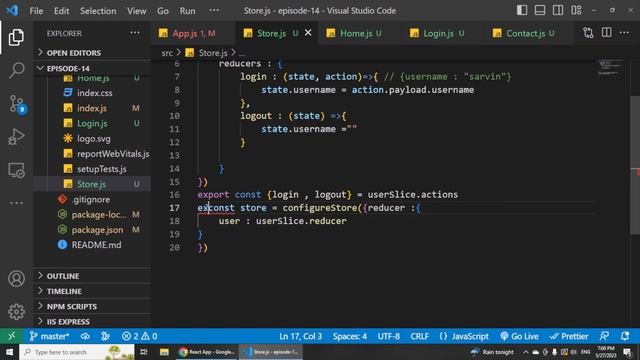Open Windows Start menu
The image size is (640, 360).
pyautogui.click(x=9, y=352)
